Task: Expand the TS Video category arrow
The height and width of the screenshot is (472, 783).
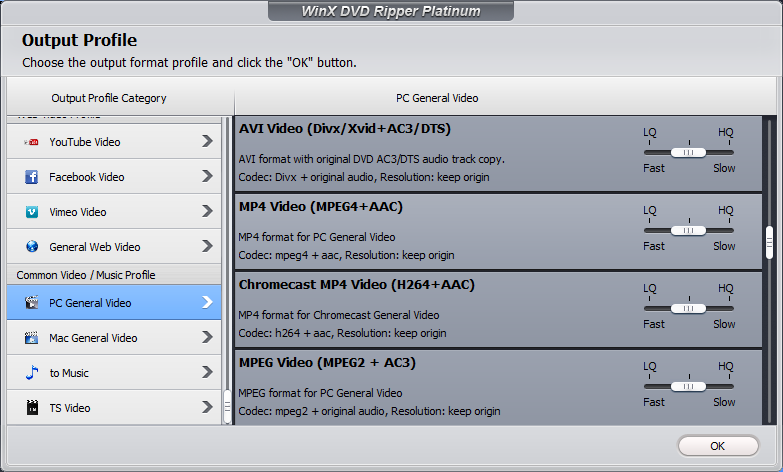Action: 207,408
